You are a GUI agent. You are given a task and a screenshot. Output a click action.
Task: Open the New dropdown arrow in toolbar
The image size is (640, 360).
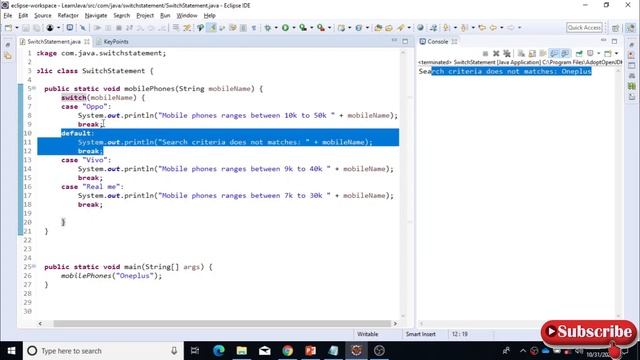point(17,28)
